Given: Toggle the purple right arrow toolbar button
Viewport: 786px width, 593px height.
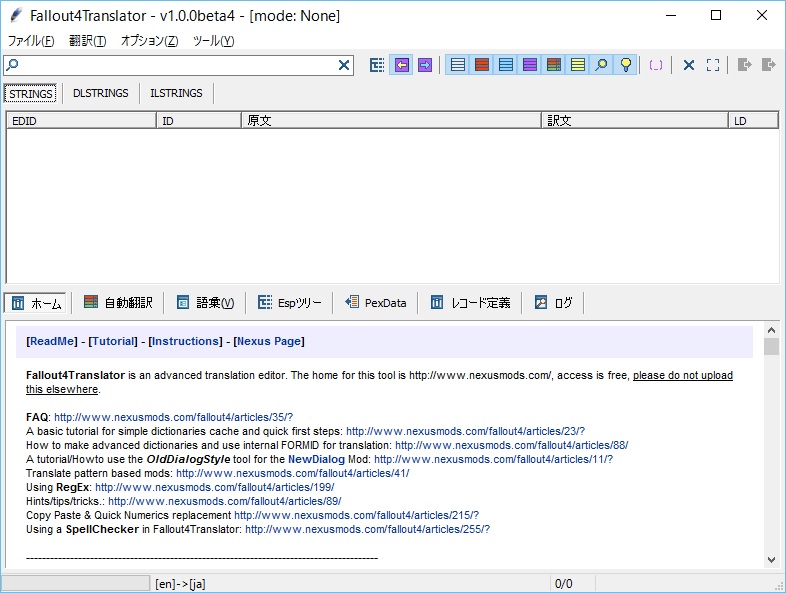Looking at the screenshot, I should (x=425, y=65).
